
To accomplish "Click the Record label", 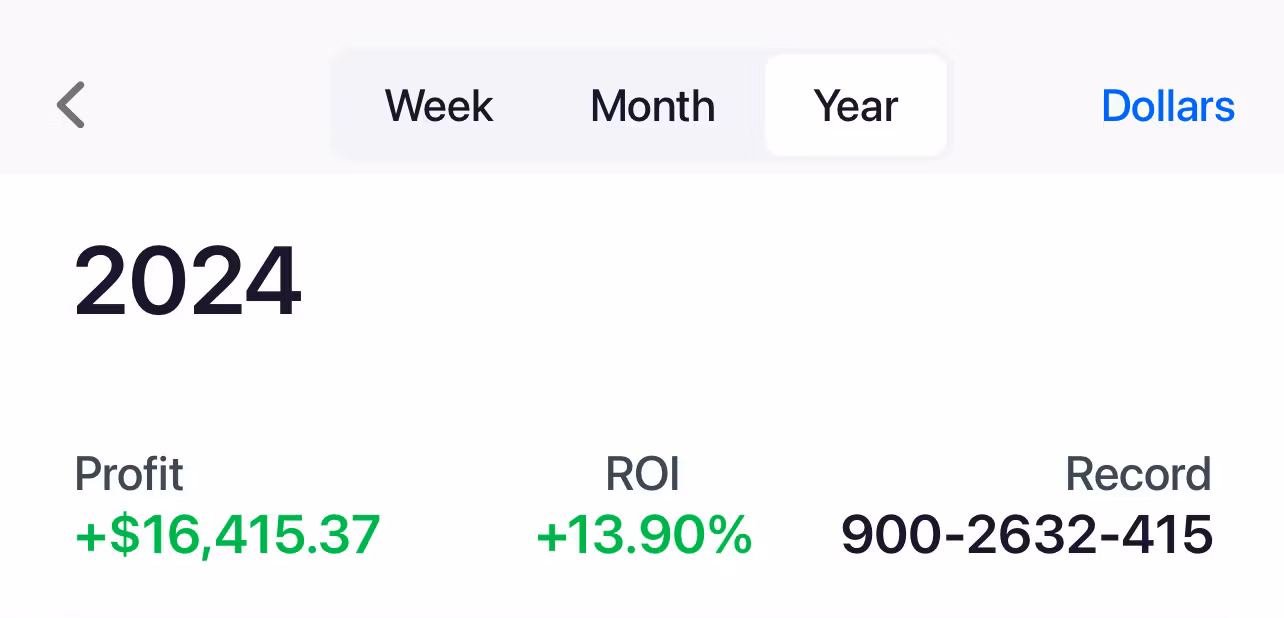I will (1138, 474).
